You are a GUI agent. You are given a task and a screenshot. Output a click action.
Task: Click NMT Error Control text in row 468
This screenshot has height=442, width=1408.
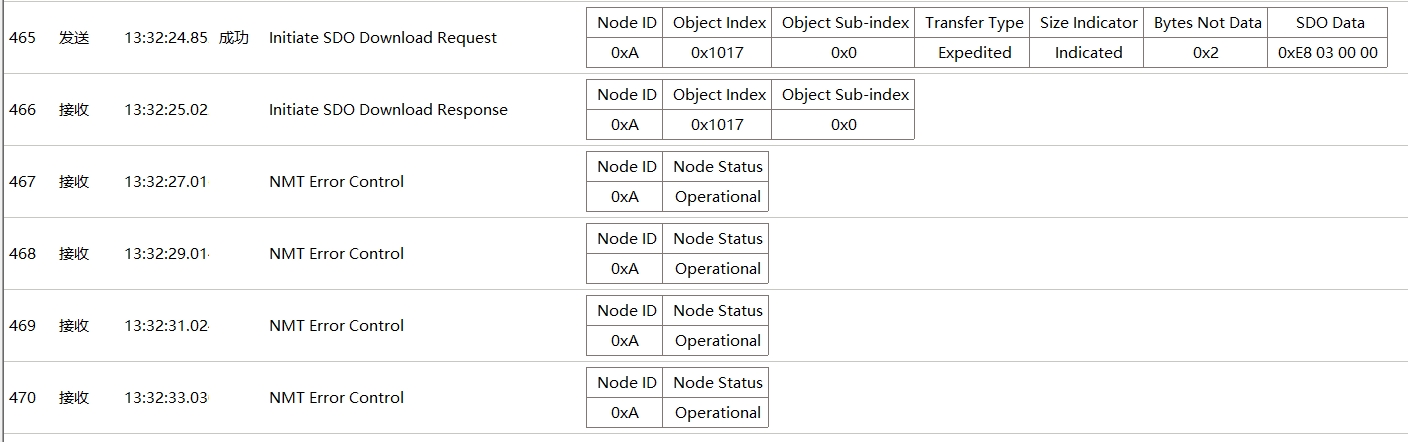click(336, 254)
